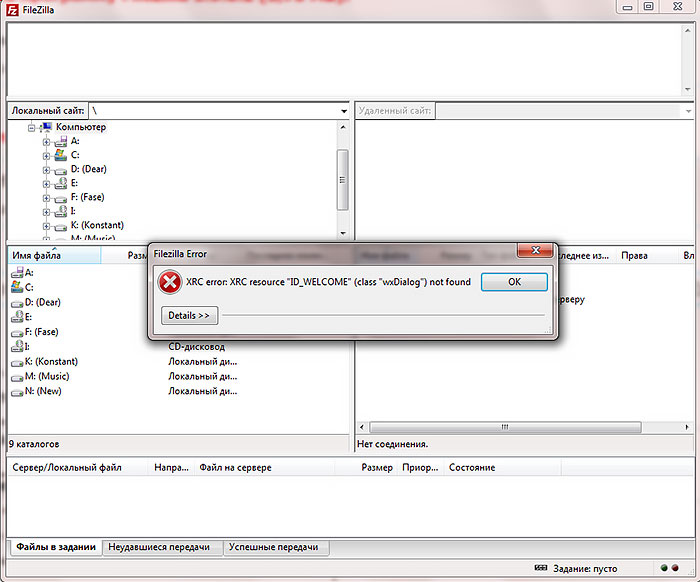The image size is (700, 582).
Task: Open error details with Details >> button
Action: [x=189, y=315]
